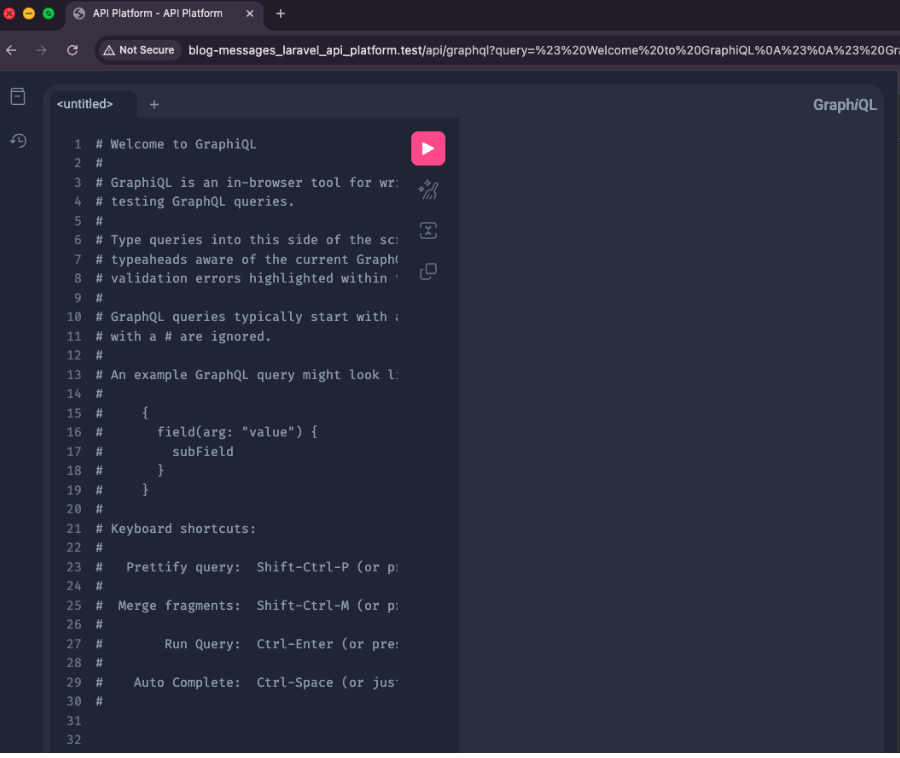Click the Not Secure site warning badge
The height and width of the screenshot is (758, 900).
tap(139, 50)
